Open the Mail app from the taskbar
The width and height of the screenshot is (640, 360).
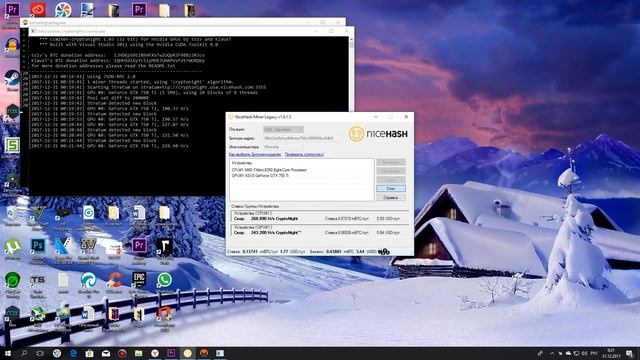point(106,353)
